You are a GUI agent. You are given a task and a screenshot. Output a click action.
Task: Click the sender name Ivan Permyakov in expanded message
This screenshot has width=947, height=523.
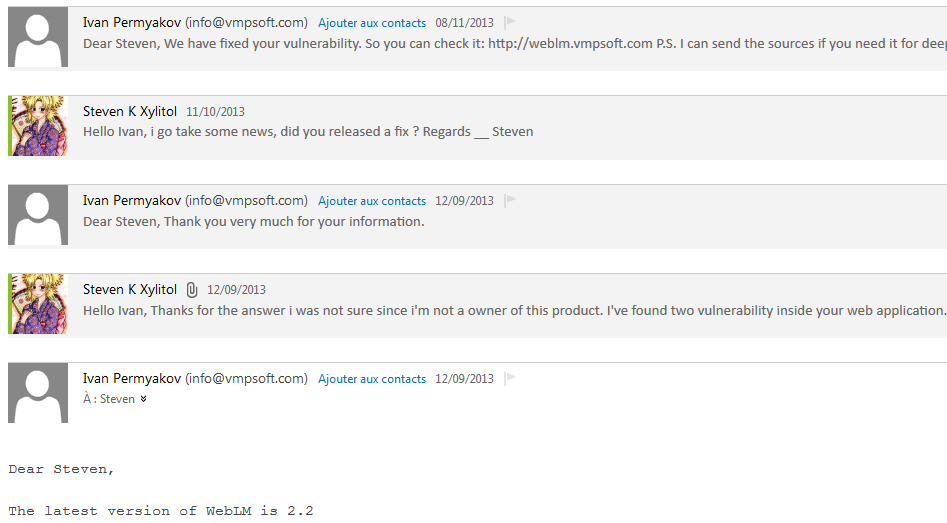click(132, 379)
